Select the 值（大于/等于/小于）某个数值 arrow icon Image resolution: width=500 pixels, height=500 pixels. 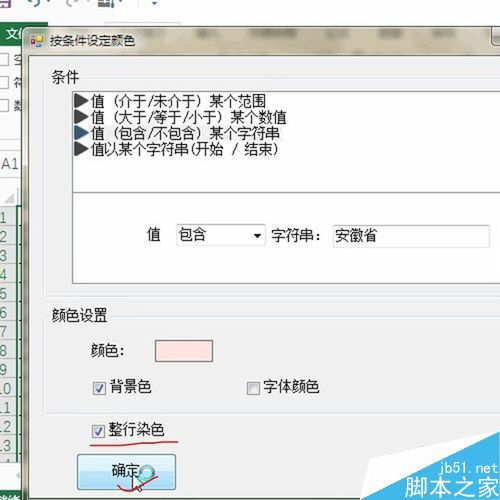point(81,117)
